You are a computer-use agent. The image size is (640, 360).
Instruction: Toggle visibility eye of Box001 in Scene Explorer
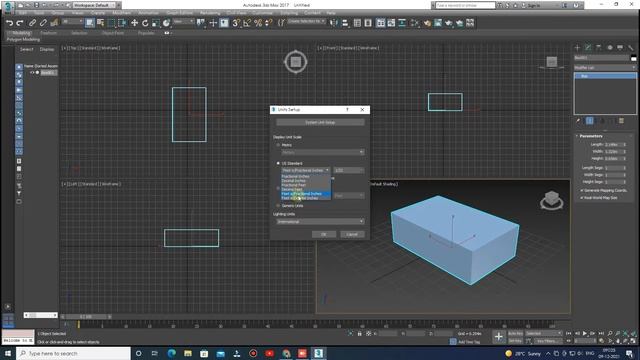[32, 73]
